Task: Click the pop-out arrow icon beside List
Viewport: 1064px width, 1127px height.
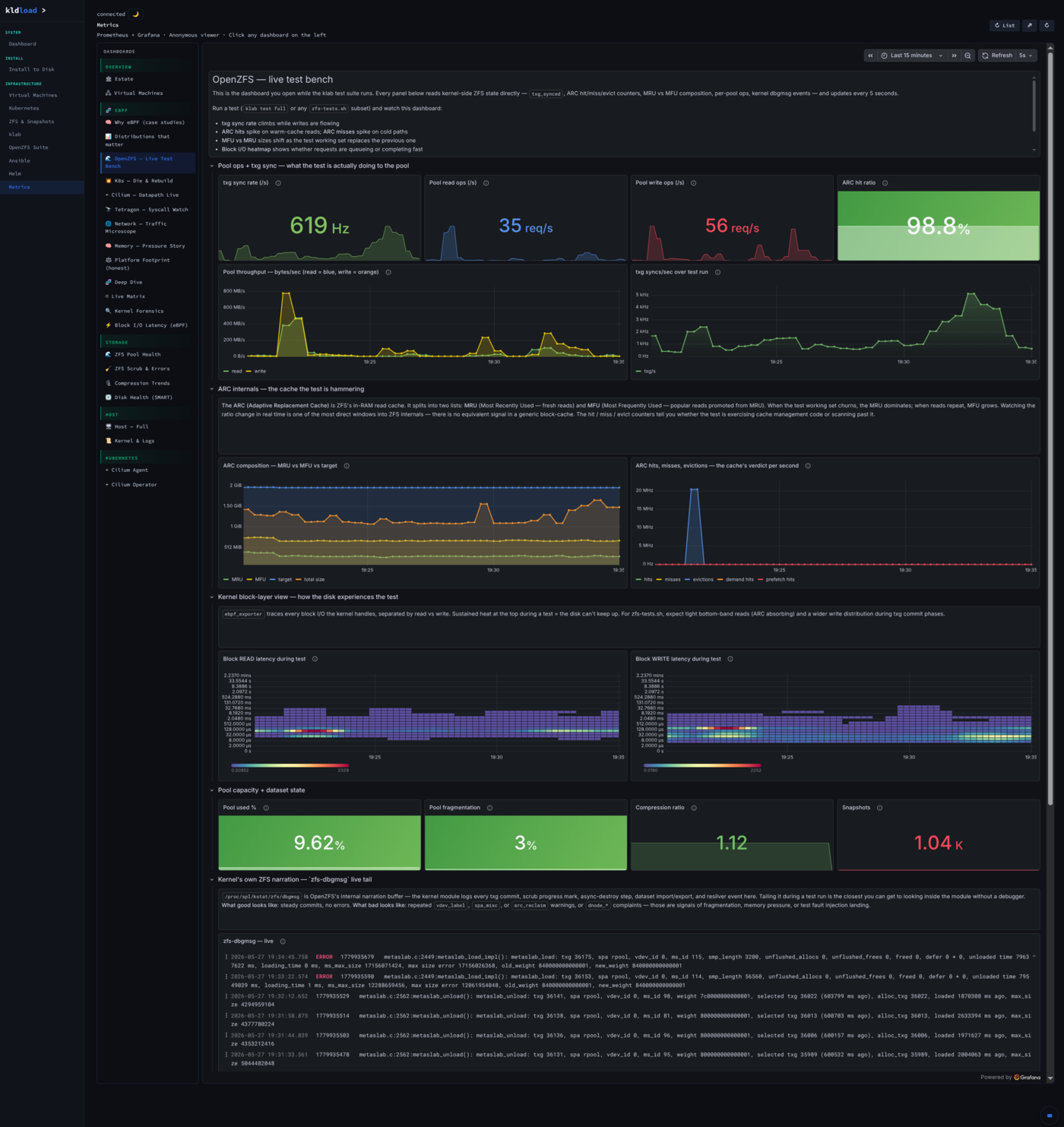Action: (x=1030, y=25)
